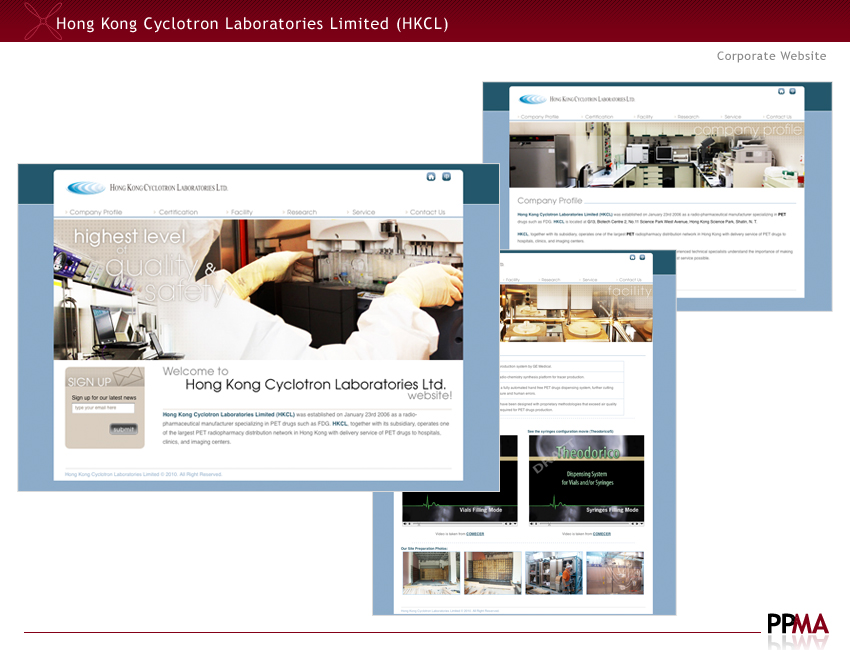
Task: Click the Syringes video progress bar
Action: [586, 524]
